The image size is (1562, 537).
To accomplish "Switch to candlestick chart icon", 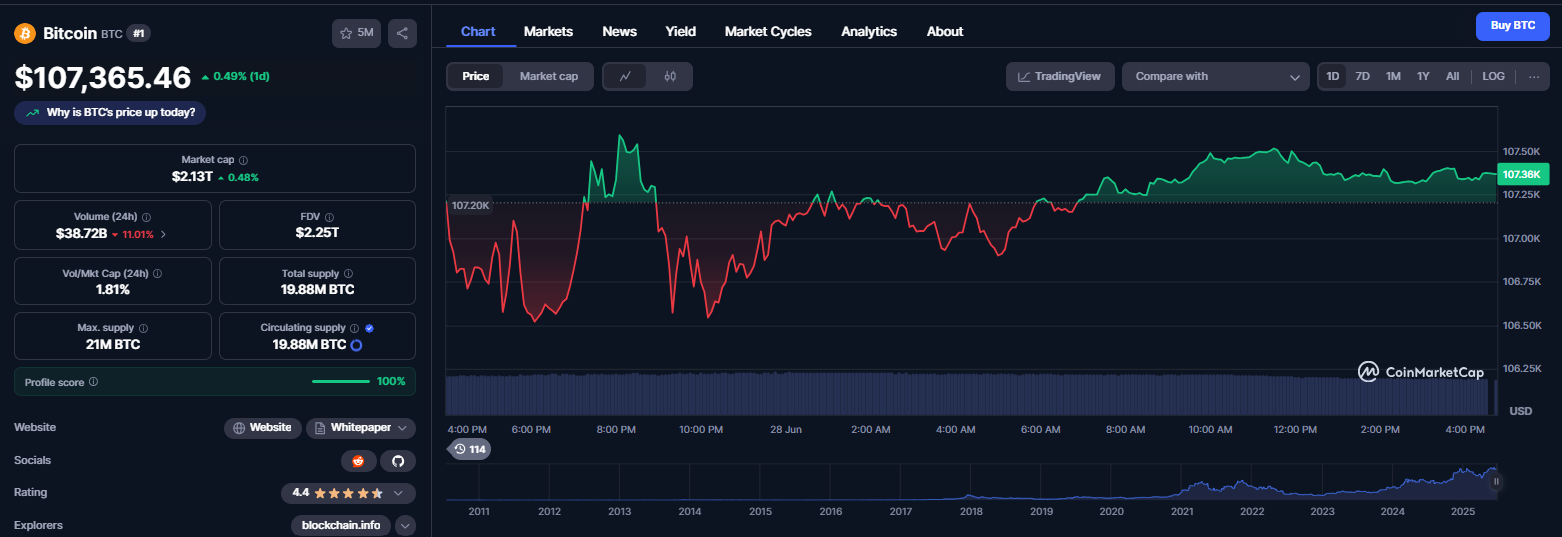I will (670, 76).
